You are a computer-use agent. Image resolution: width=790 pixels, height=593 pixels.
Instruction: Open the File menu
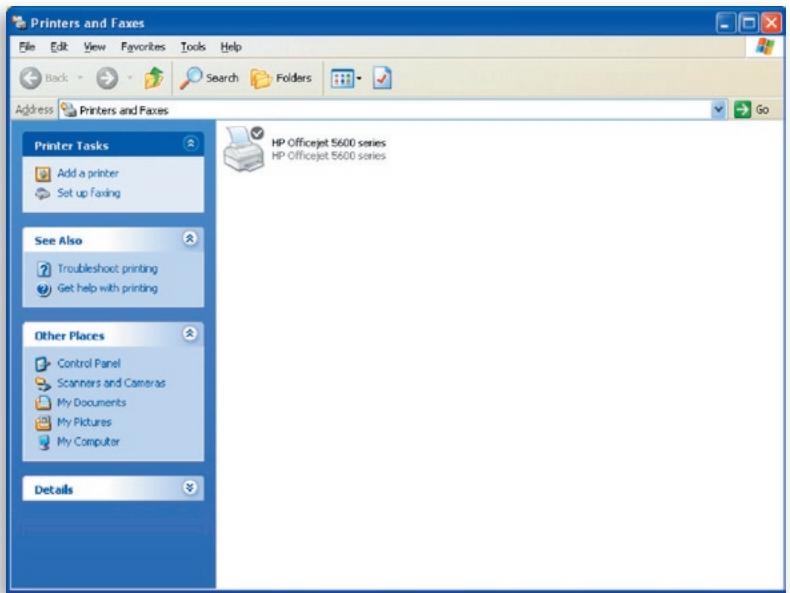(x=27, y=47)
